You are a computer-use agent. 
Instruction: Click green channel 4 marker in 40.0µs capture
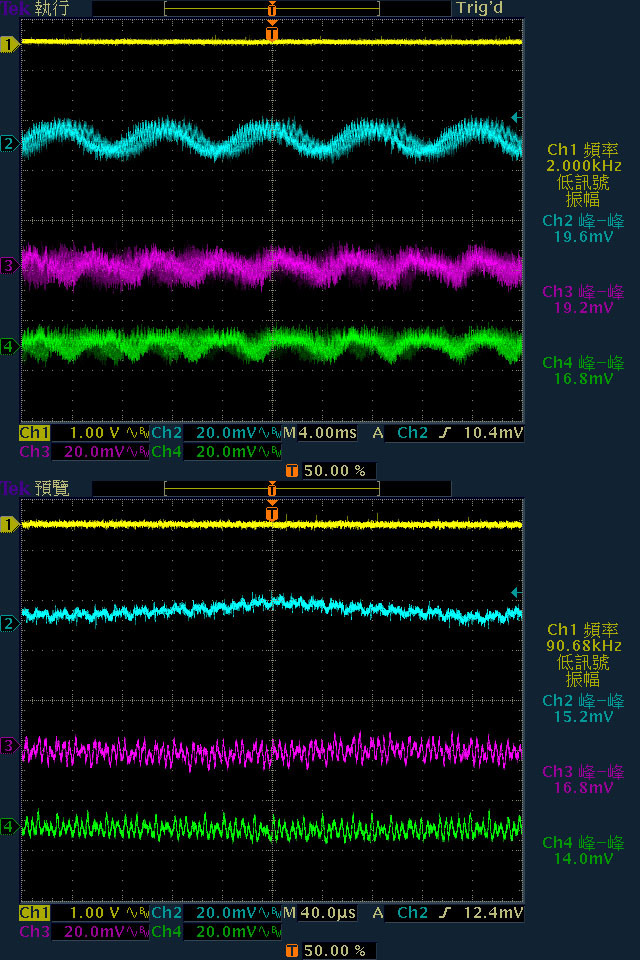(9, 827)
